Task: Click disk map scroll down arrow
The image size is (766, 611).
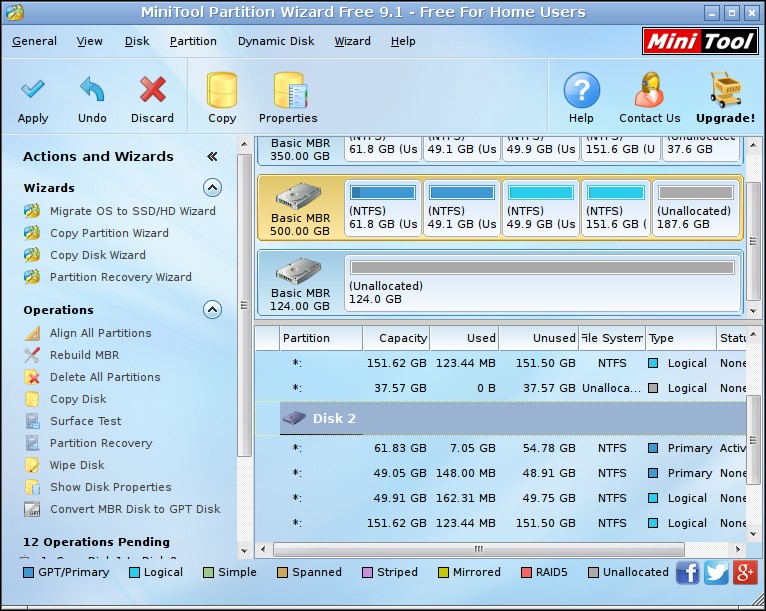Action: pyautogui.click(x=753, y=311)
